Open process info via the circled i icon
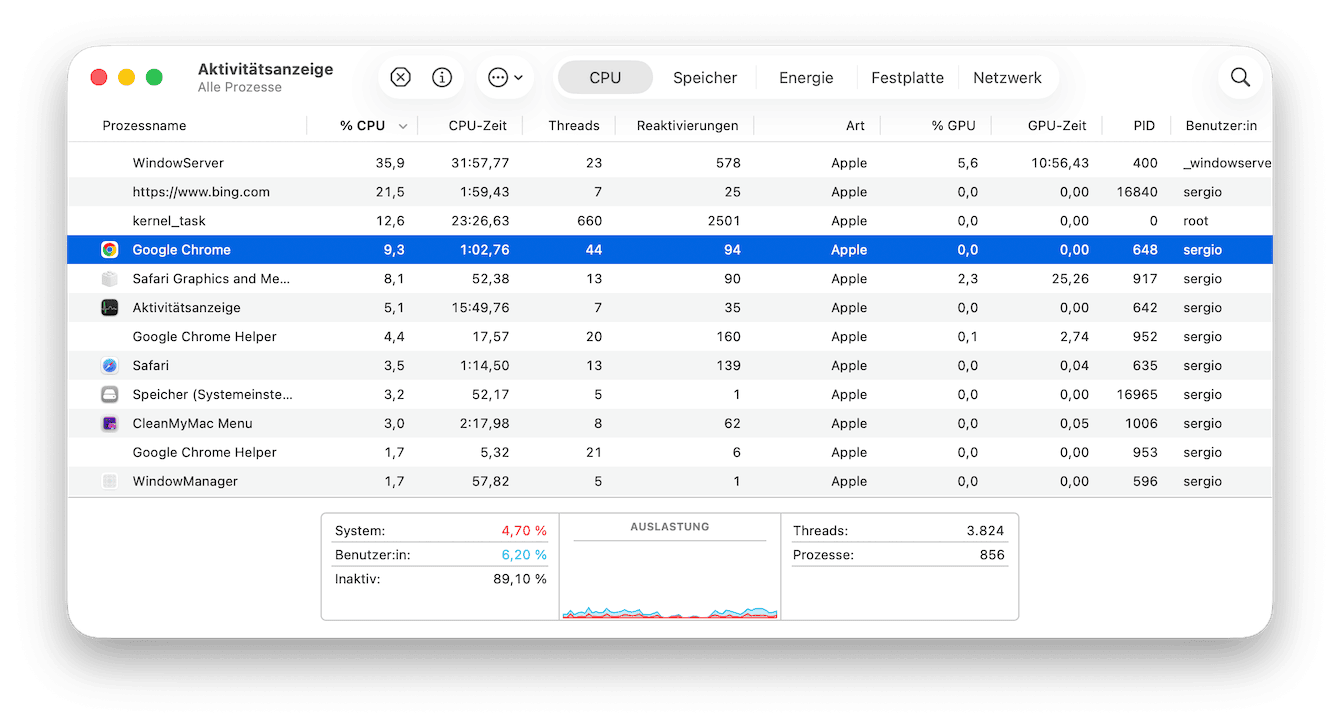This screenshot has width=1340, height=727. pos(441,77)
